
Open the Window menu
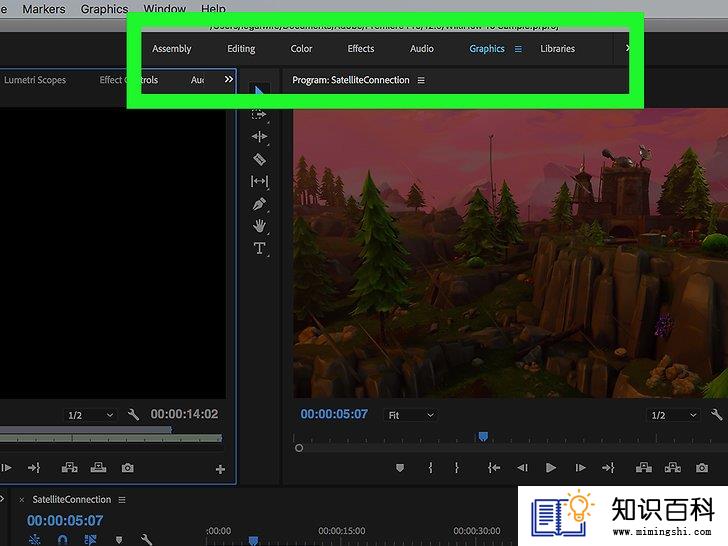click(165, 9)
